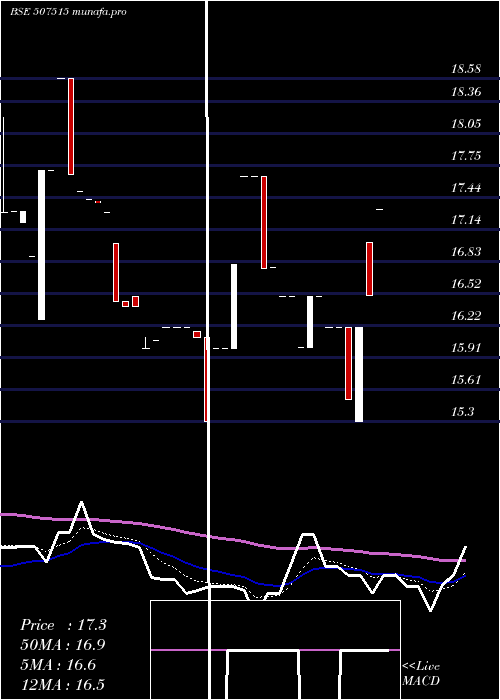Click the 17.75 price level label
The height and width of the screenshot is (700, 500).
[x=466, y=156]
